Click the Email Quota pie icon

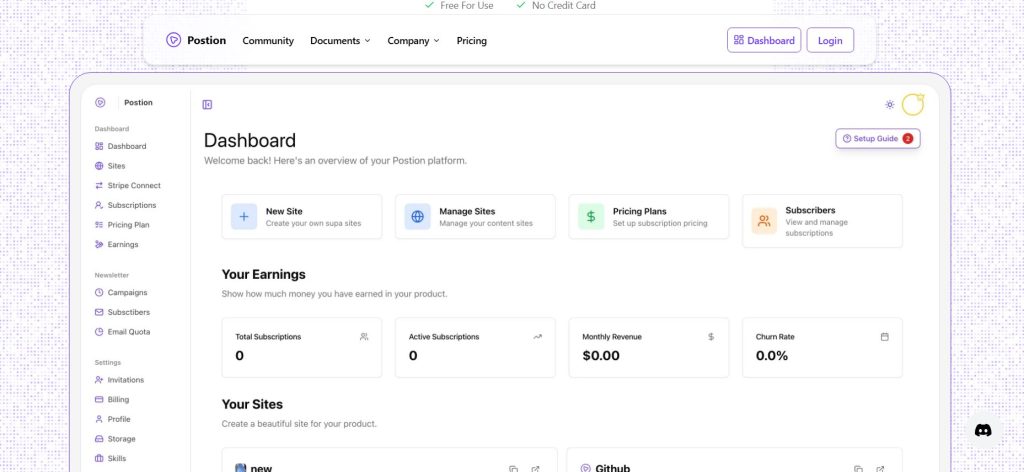[x=99, y=332]
